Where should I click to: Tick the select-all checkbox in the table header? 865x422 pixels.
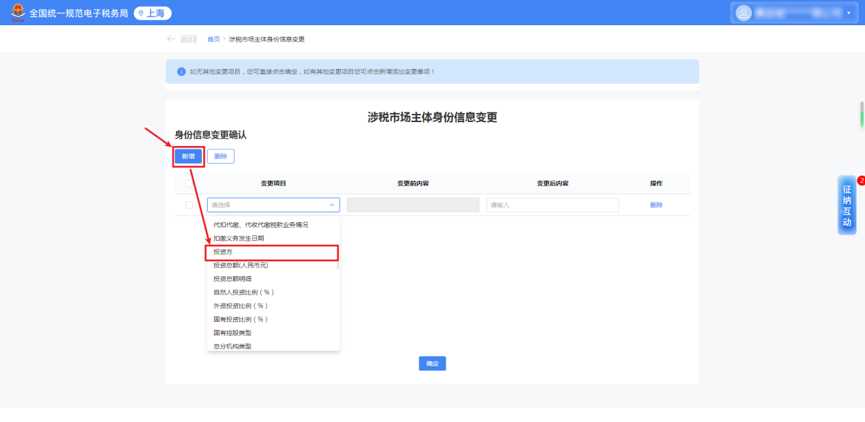tap(189, 183)
